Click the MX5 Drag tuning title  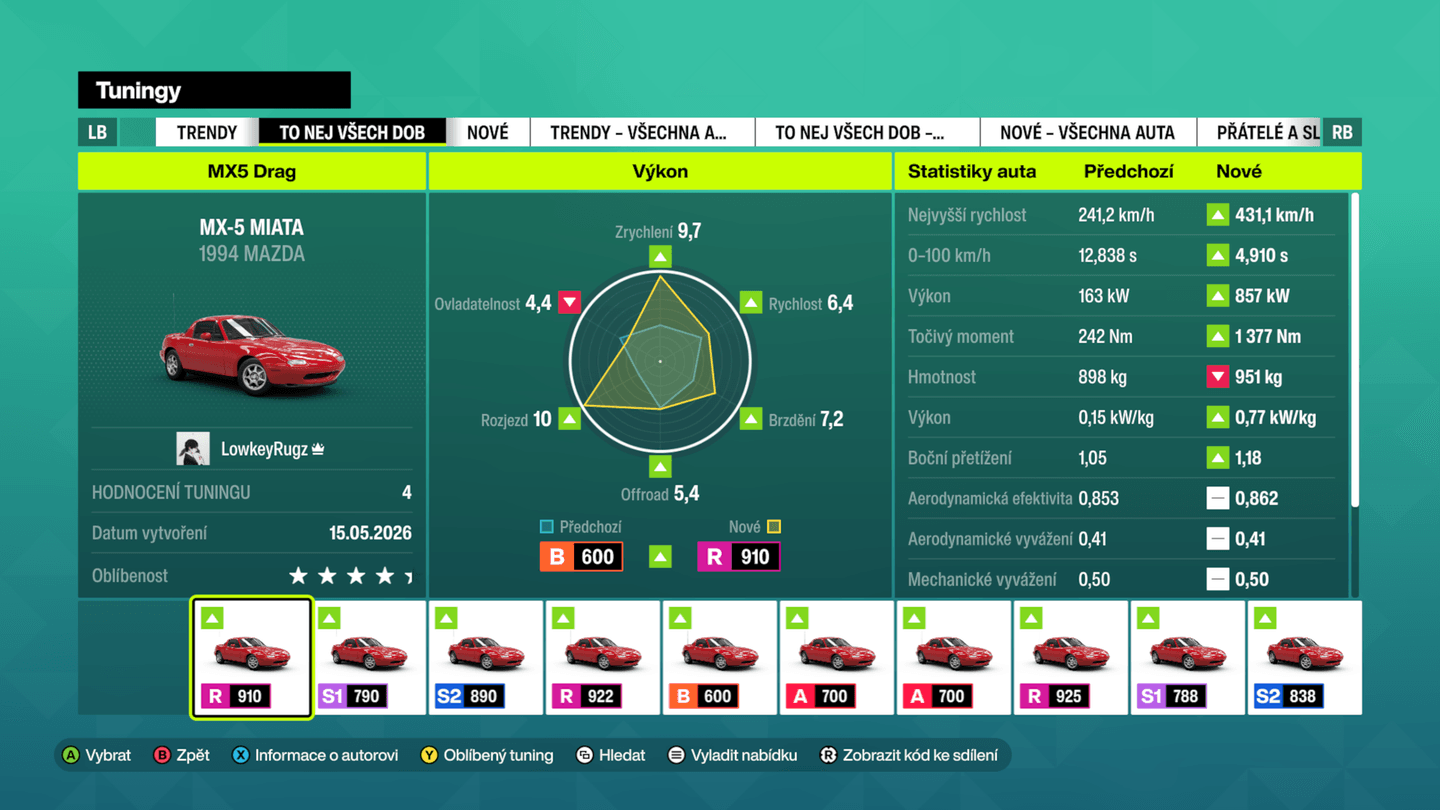(x=252, y=171)
